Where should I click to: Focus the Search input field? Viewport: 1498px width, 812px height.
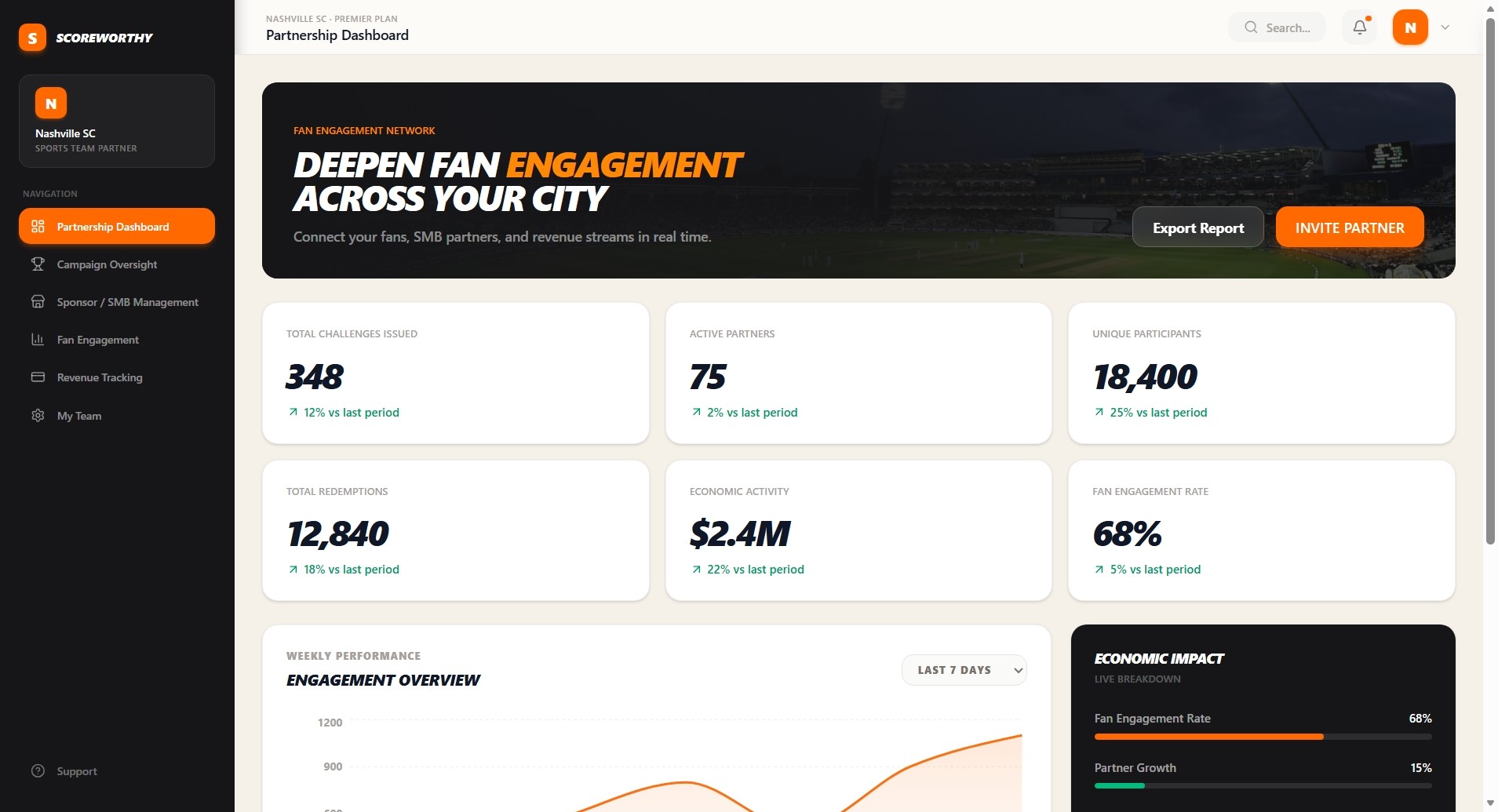(1277, 27)
